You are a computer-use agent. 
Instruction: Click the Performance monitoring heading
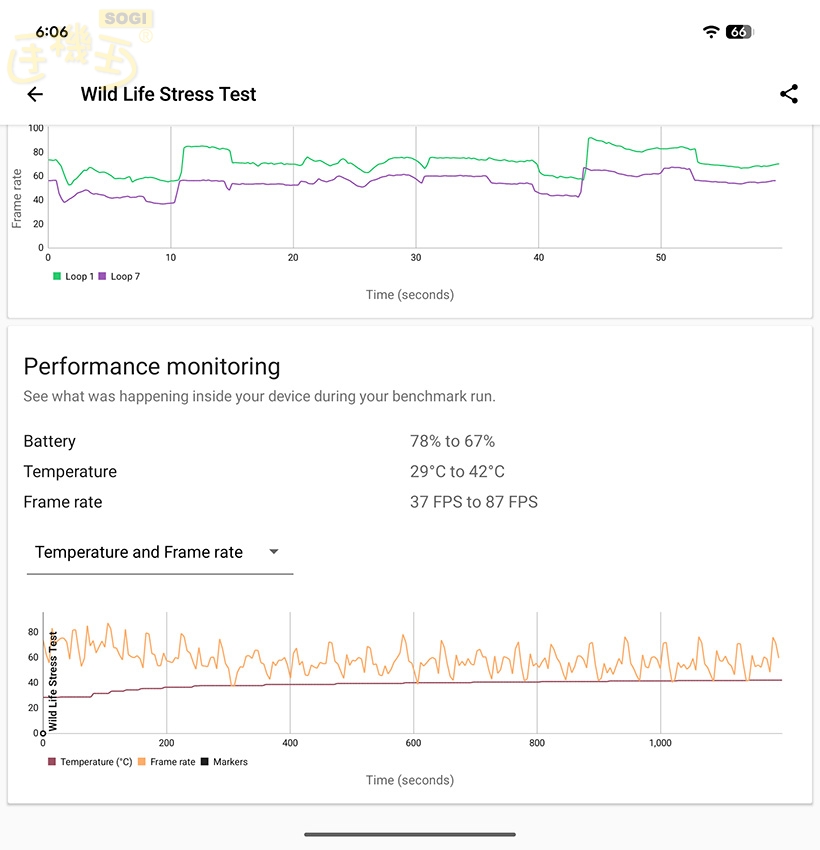(152, 366)
